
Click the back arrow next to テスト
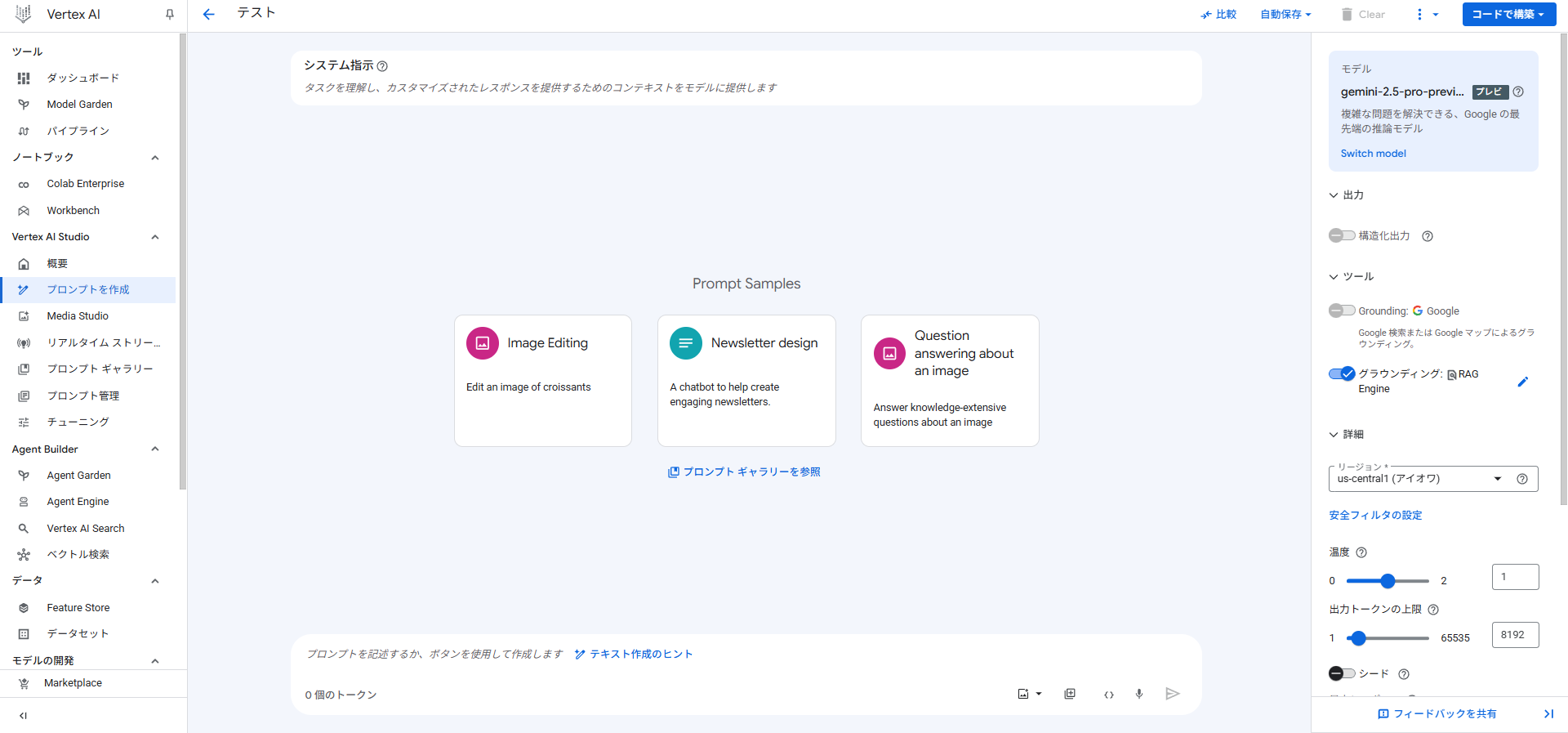(x=208, y=14)
